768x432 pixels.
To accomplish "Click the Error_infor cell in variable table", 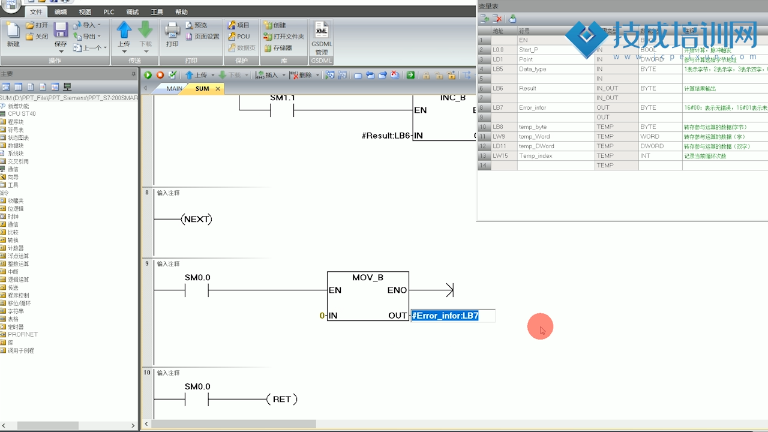I will point(555,108).
